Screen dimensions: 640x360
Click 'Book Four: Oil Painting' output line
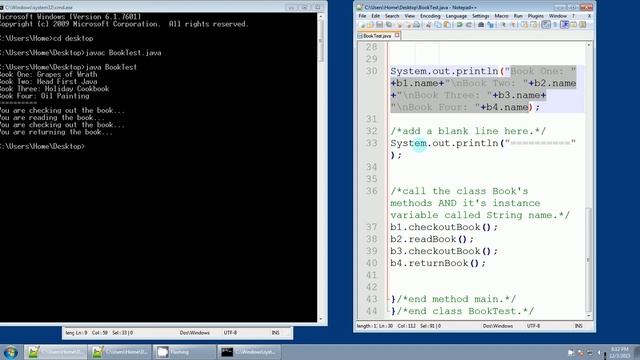pyautogui.click(x=44, y=96)
